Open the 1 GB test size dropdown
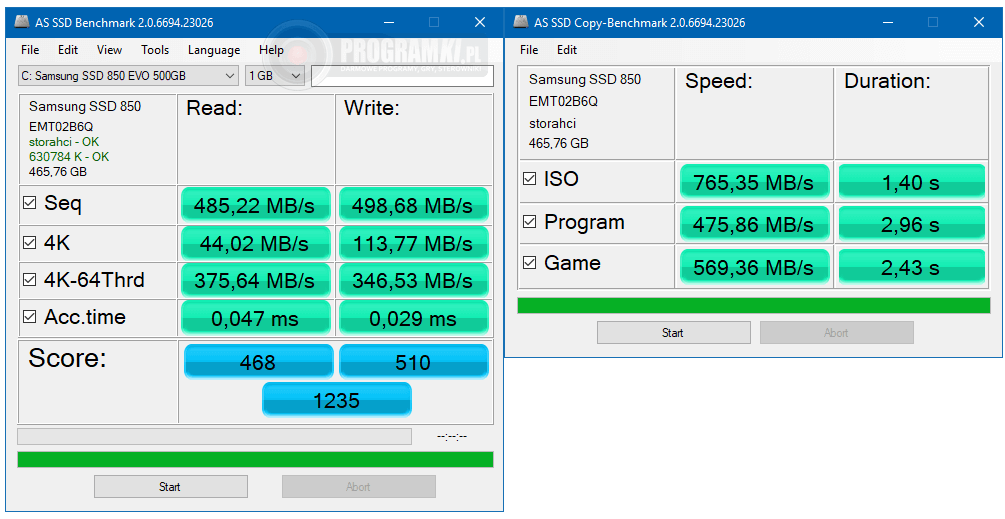1005x519 pixels. [x=274, y=76]
